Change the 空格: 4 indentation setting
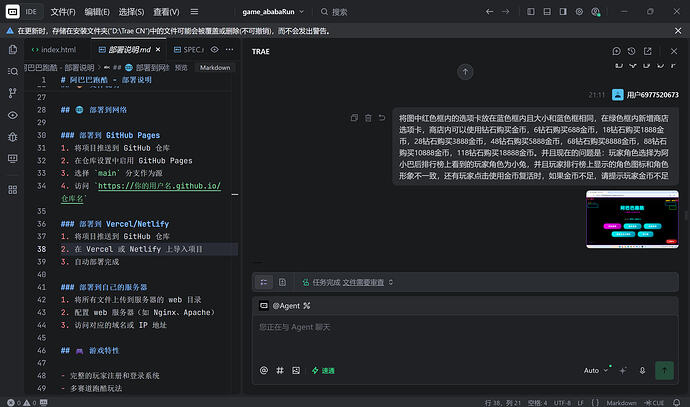690x407 pixels. click(537, 403)
